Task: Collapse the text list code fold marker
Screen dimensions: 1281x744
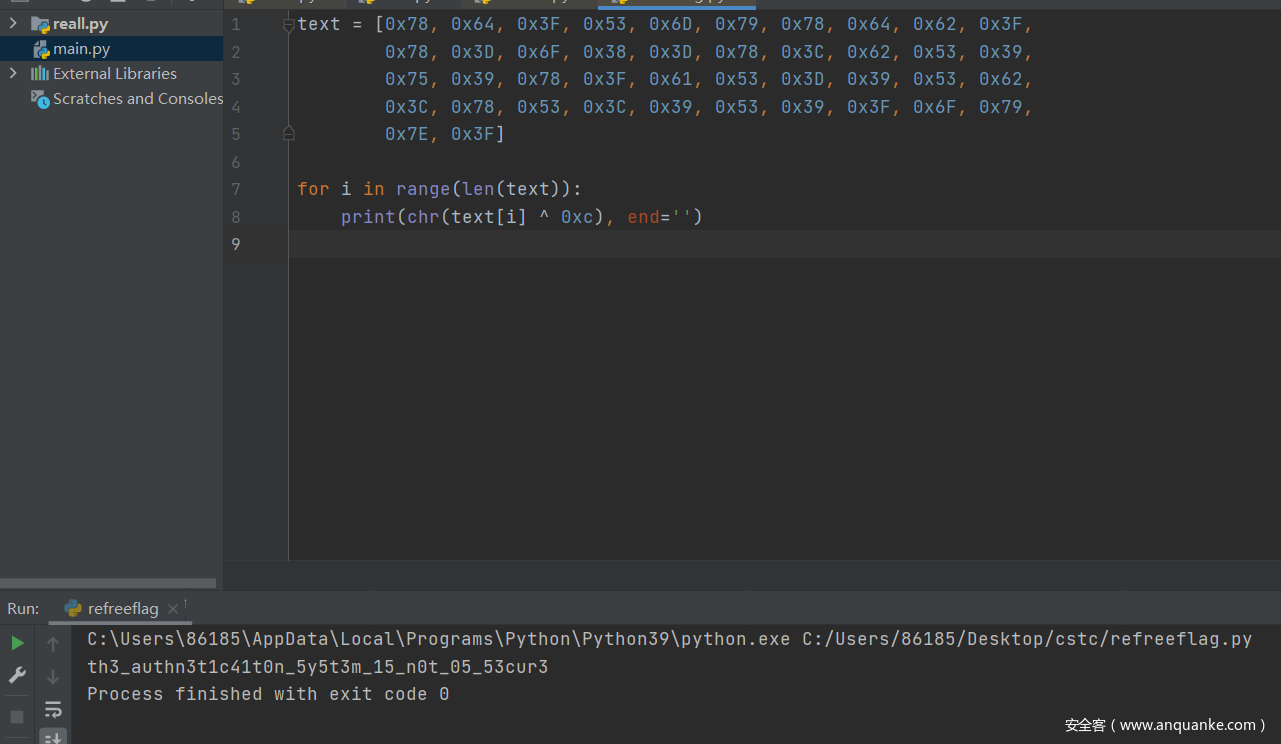Action: [x=288, y=25]
